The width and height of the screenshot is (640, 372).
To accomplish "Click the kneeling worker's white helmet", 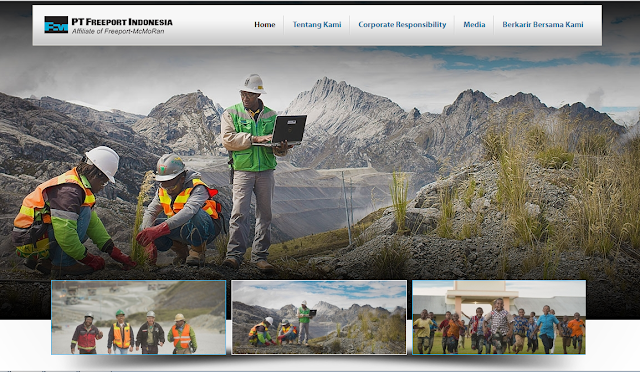I will [103, 162].
